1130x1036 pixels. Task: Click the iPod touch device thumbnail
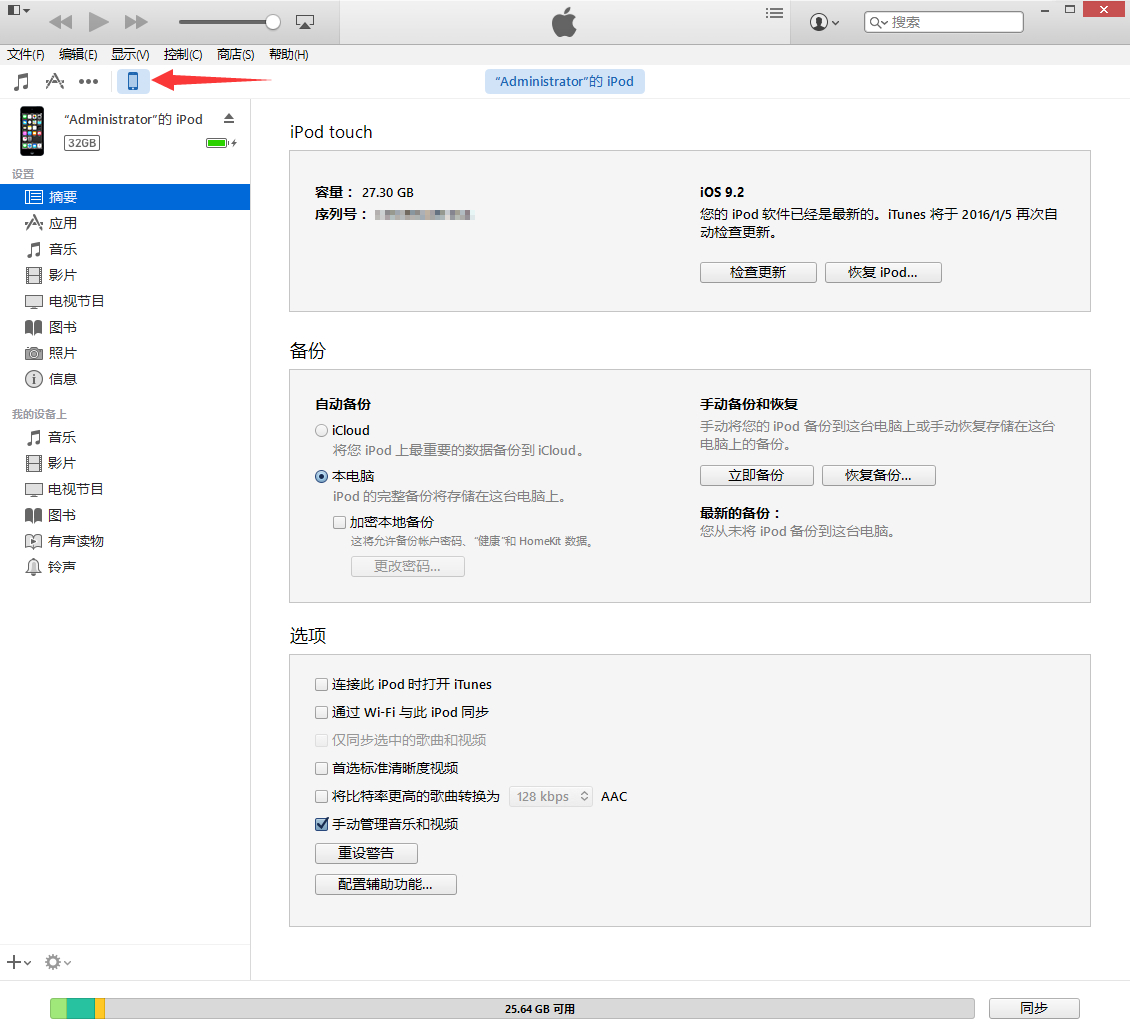click(32, 130)
